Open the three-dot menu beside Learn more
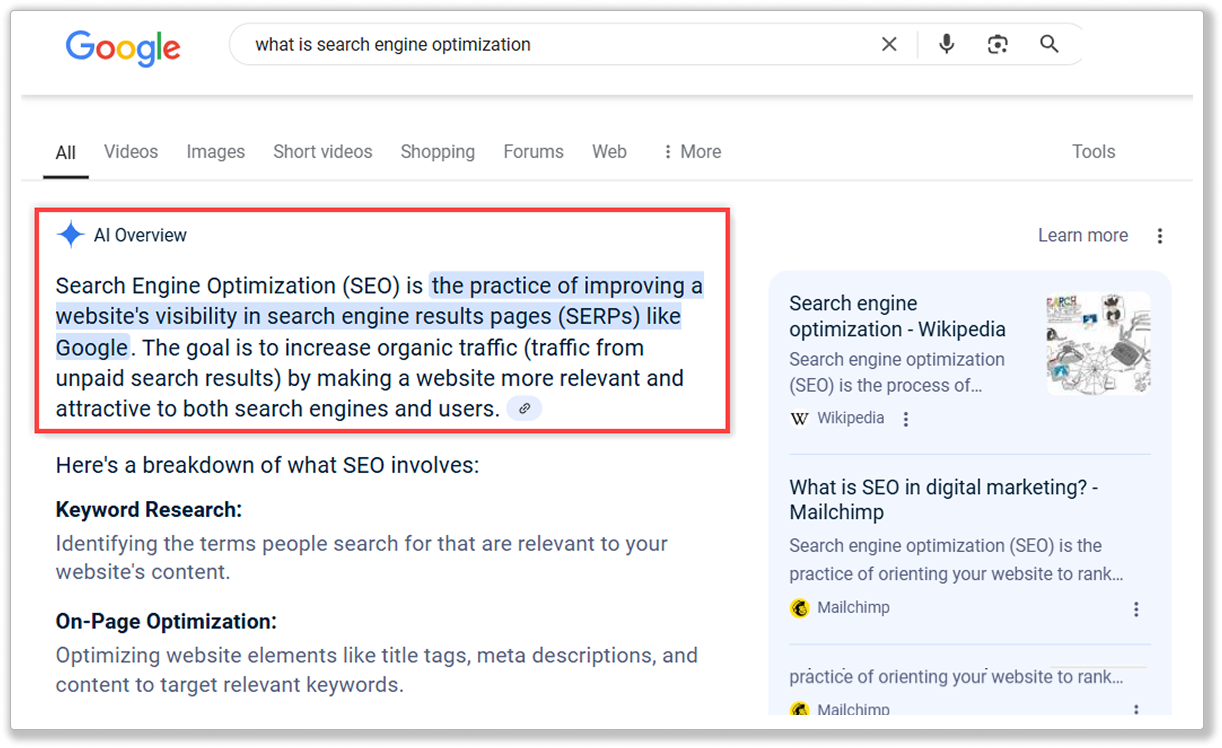Viewport: 1222px width, 748px height. 1160,236
